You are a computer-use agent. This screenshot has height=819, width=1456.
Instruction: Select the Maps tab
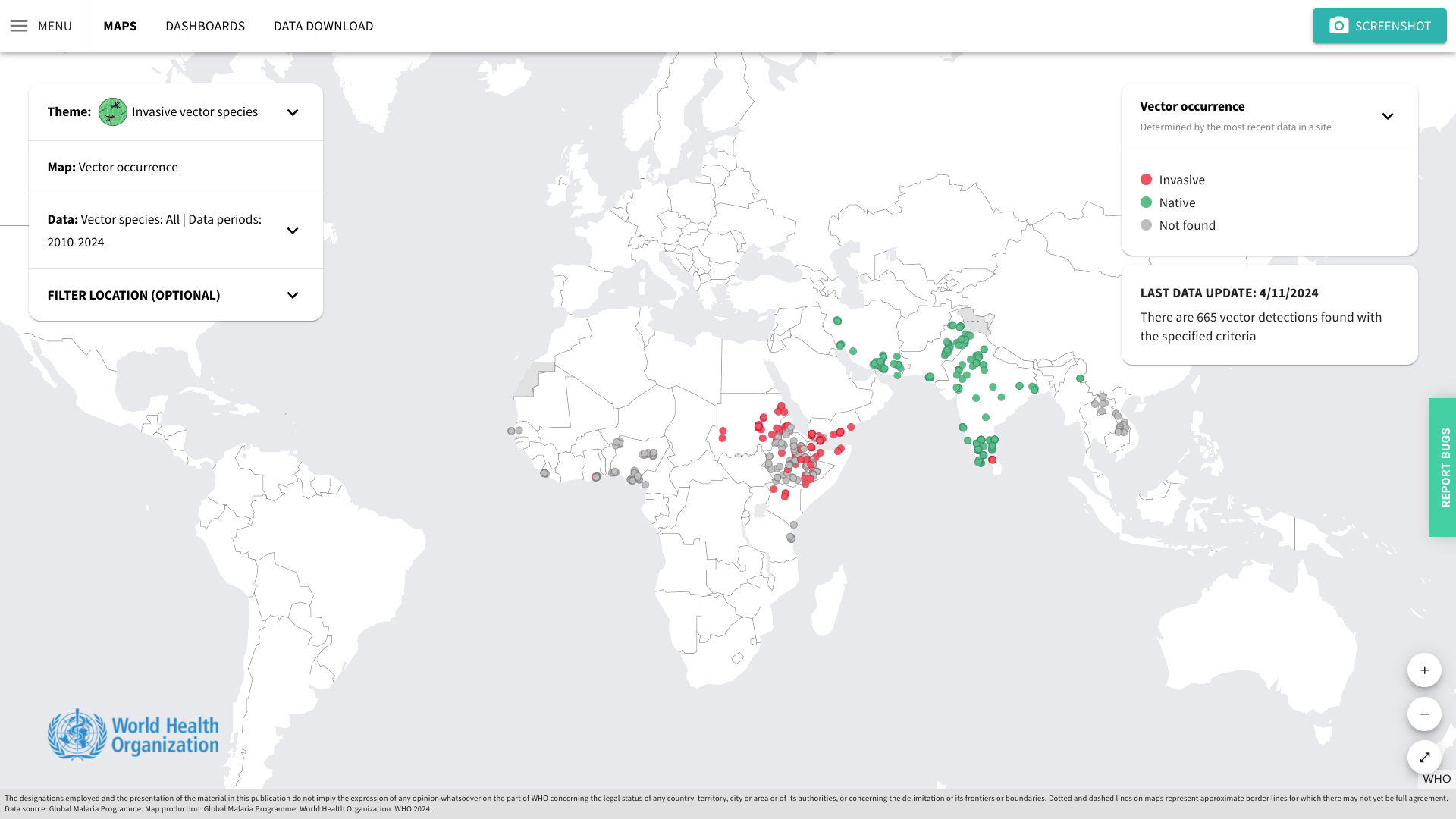pyautogui.click(x=120, y=26)
